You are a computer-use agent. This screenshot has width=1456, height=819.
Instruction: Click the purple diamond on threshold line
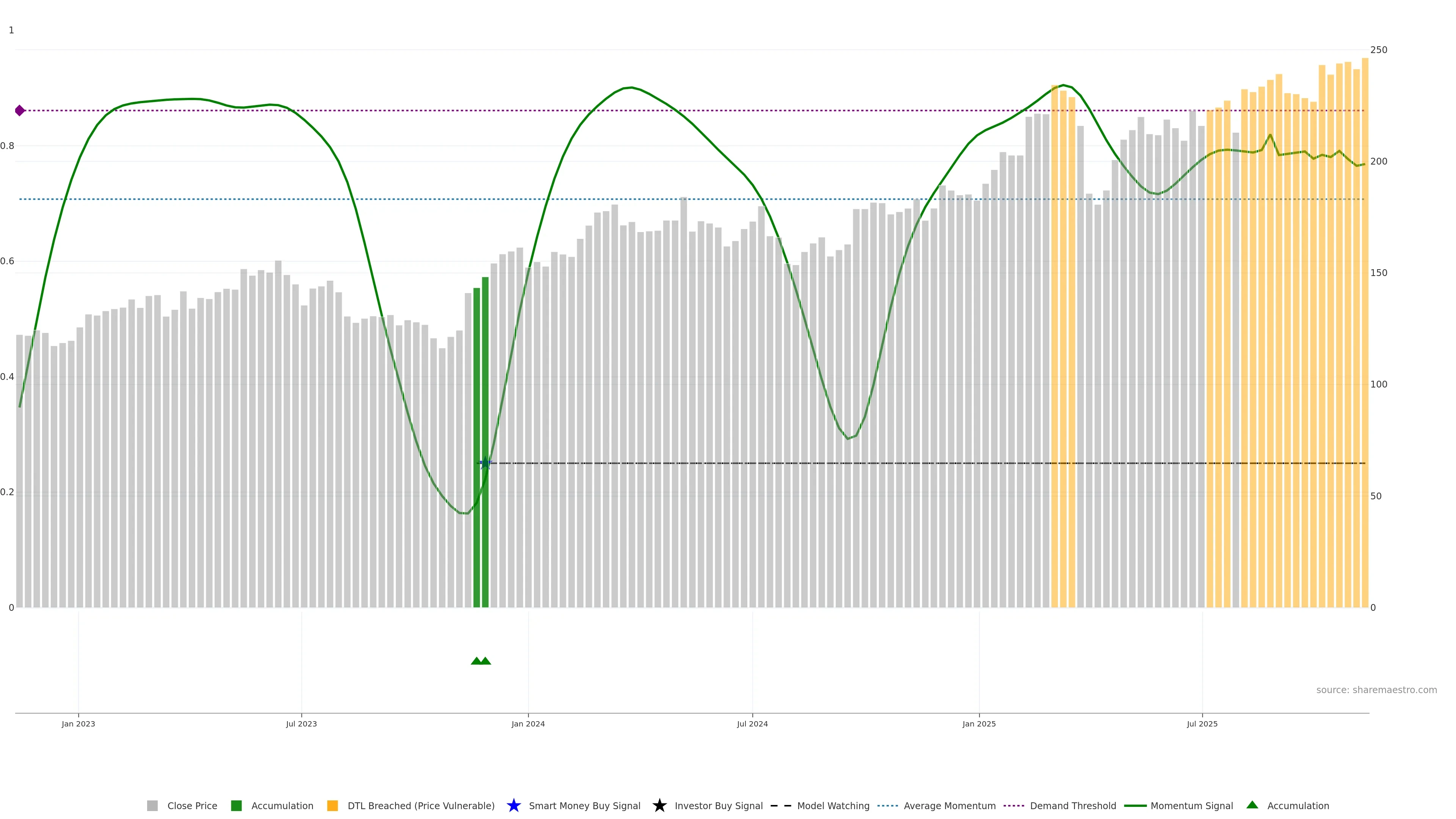20,110
